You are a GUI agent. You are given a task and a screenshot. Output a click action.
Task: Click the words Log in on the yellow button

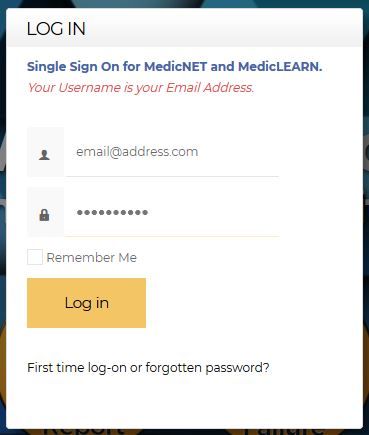(87, 303)
